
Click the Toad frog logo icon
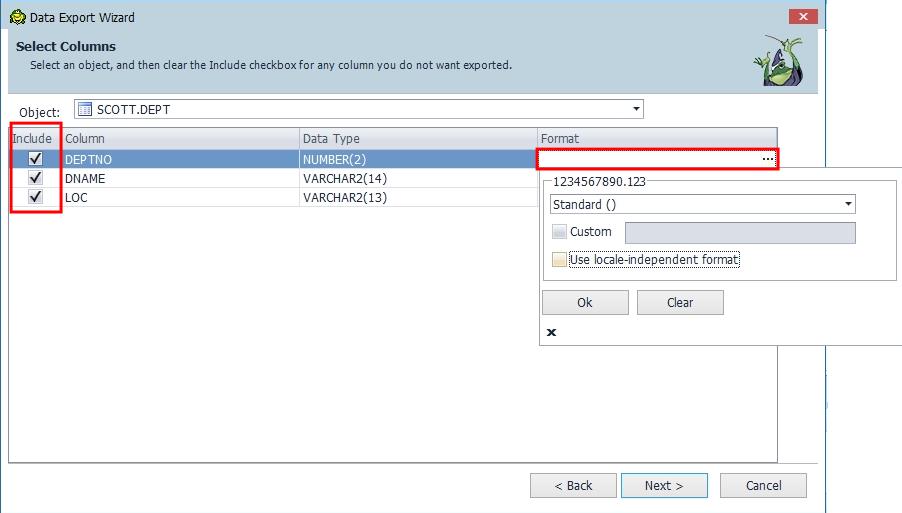click(777, 62)
